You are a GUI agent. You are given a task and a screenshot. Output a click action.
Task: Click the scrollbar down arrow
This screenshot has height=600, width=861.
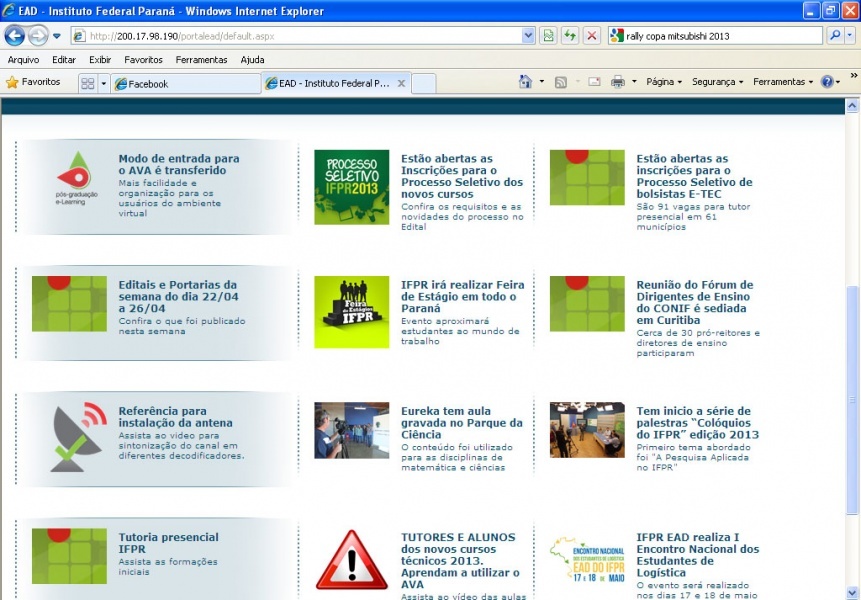click(x=852, y=592)
